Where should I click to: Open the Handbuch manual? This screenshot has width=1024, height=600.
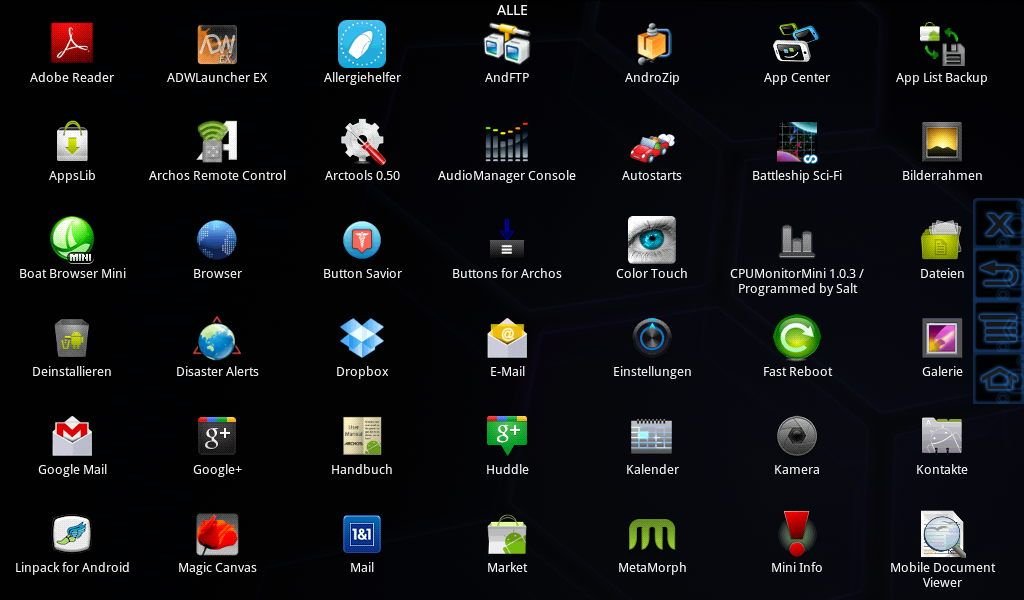click(362, 436)
